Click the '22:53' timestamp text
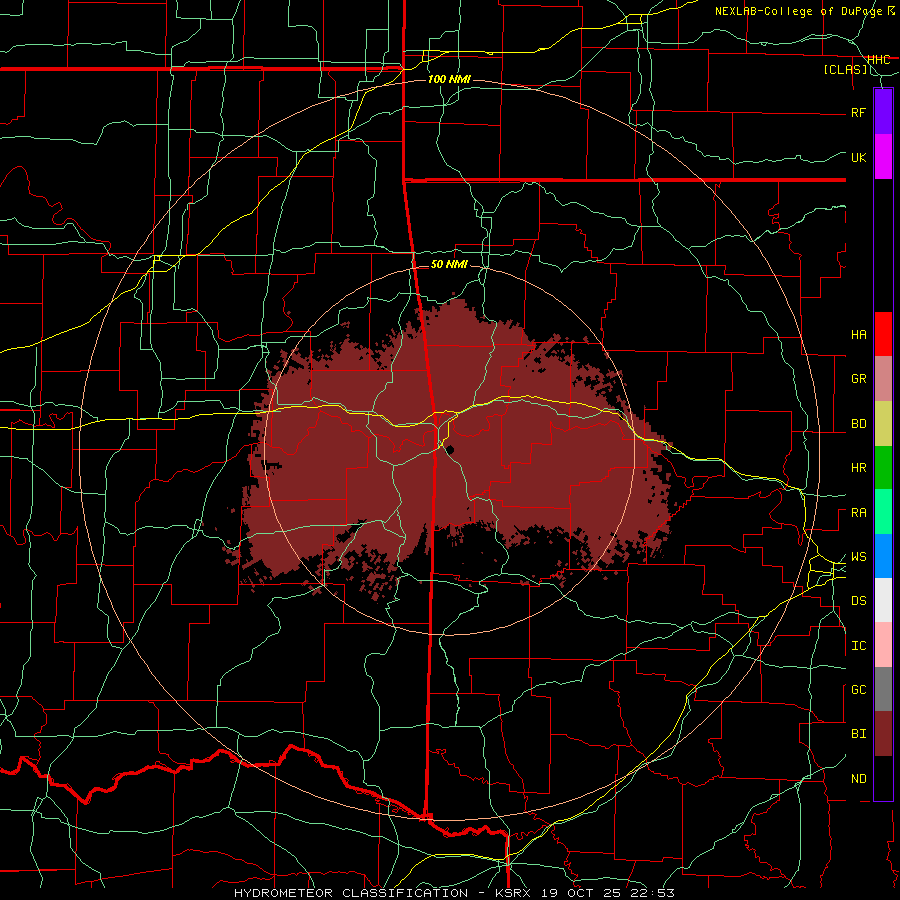 pyautogui.click(x=652, y=893)
